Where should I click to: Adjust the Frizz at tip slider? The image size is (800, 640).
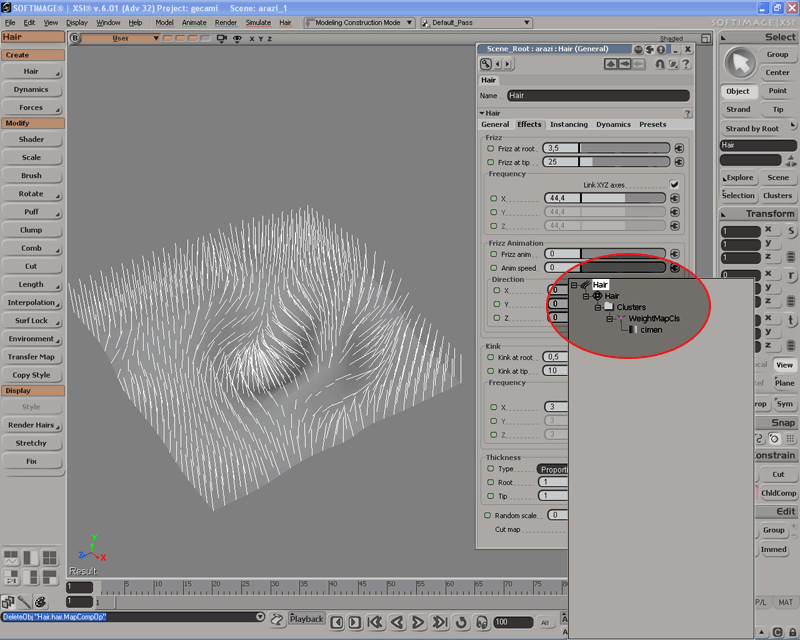tap(625, 161)
